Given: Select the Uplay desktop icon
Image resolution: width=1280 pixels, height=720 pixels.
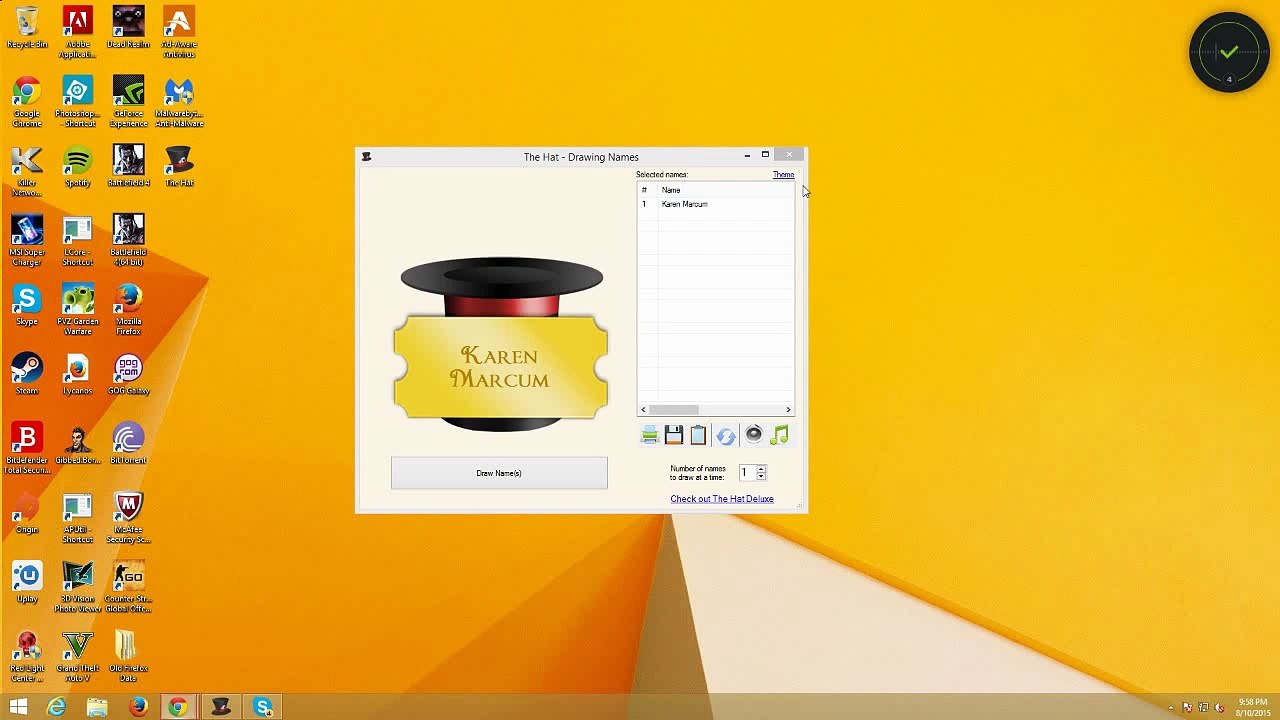Looking at the screenshot, I should click(x=27, y=582).
